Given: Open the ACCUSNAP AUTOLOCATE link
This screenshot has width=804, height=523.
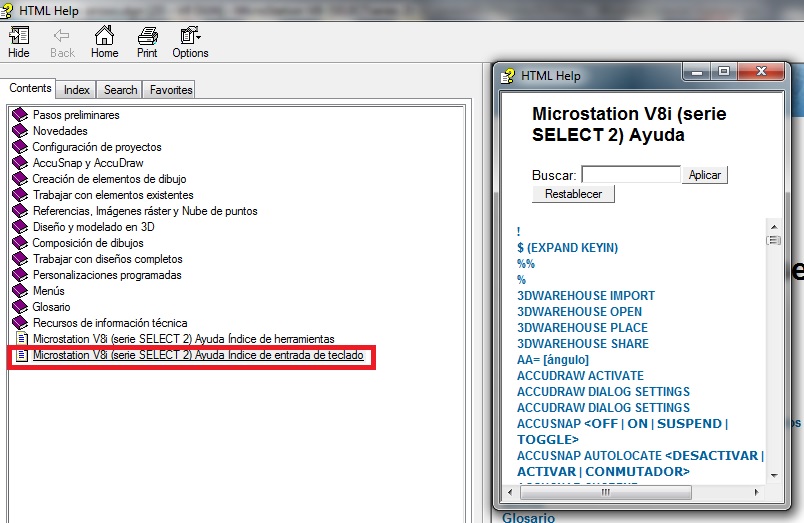Looking at the screenshot, I should (x=640, y=464).
